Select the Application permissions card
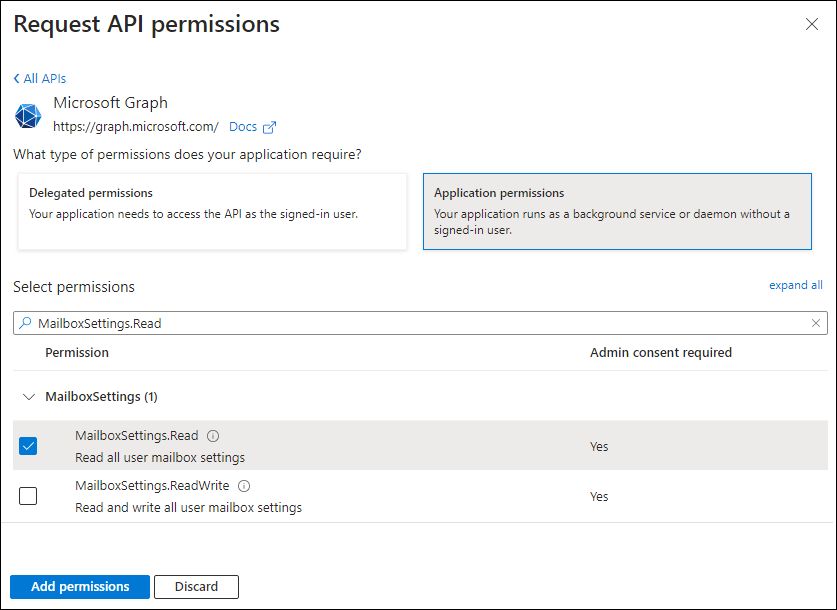This screenshot has height=610, width=837. point(617,211)
